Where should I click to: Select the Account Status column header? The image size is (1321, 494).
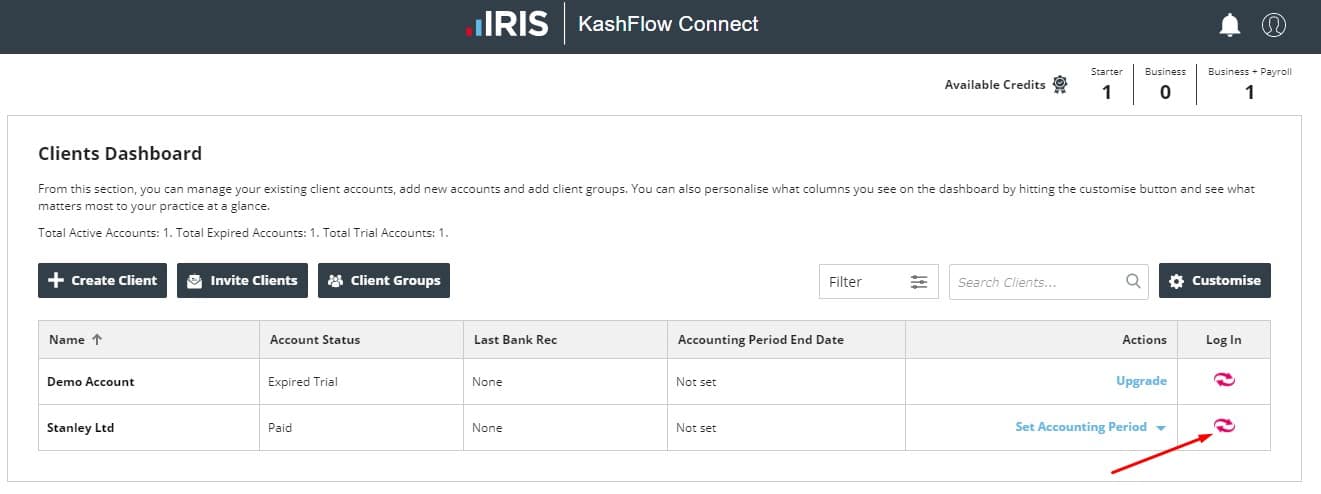point(314,340)
